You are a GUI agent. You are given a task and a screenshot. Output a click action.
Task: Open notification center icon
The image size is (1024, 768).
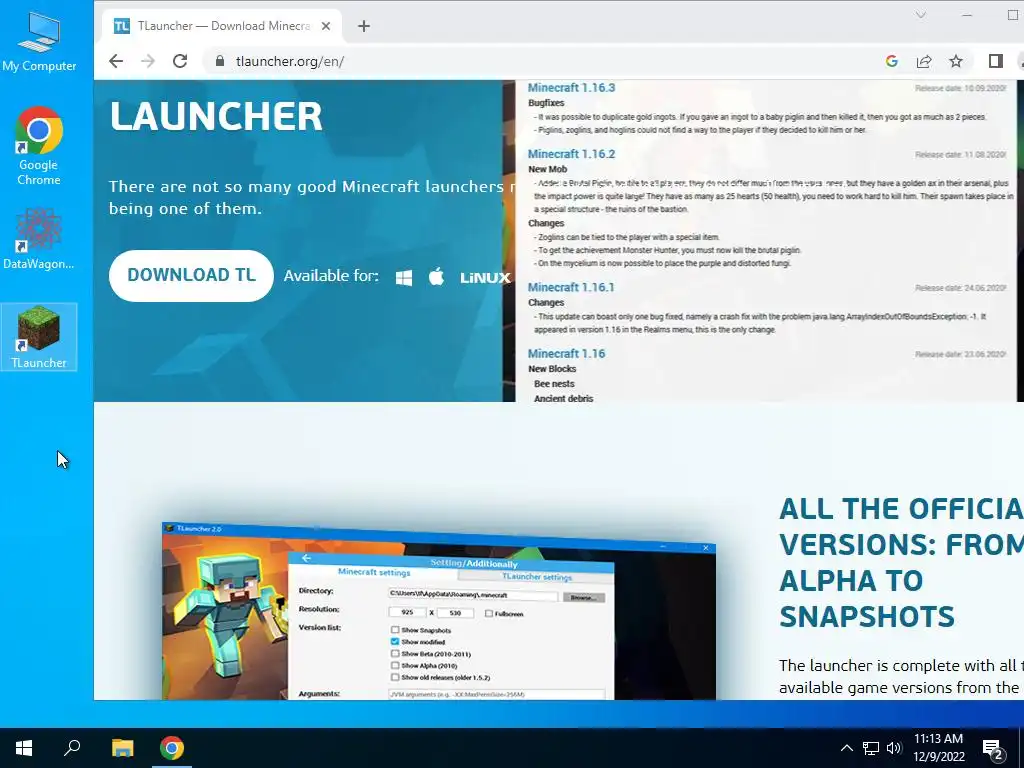(993, 748)
